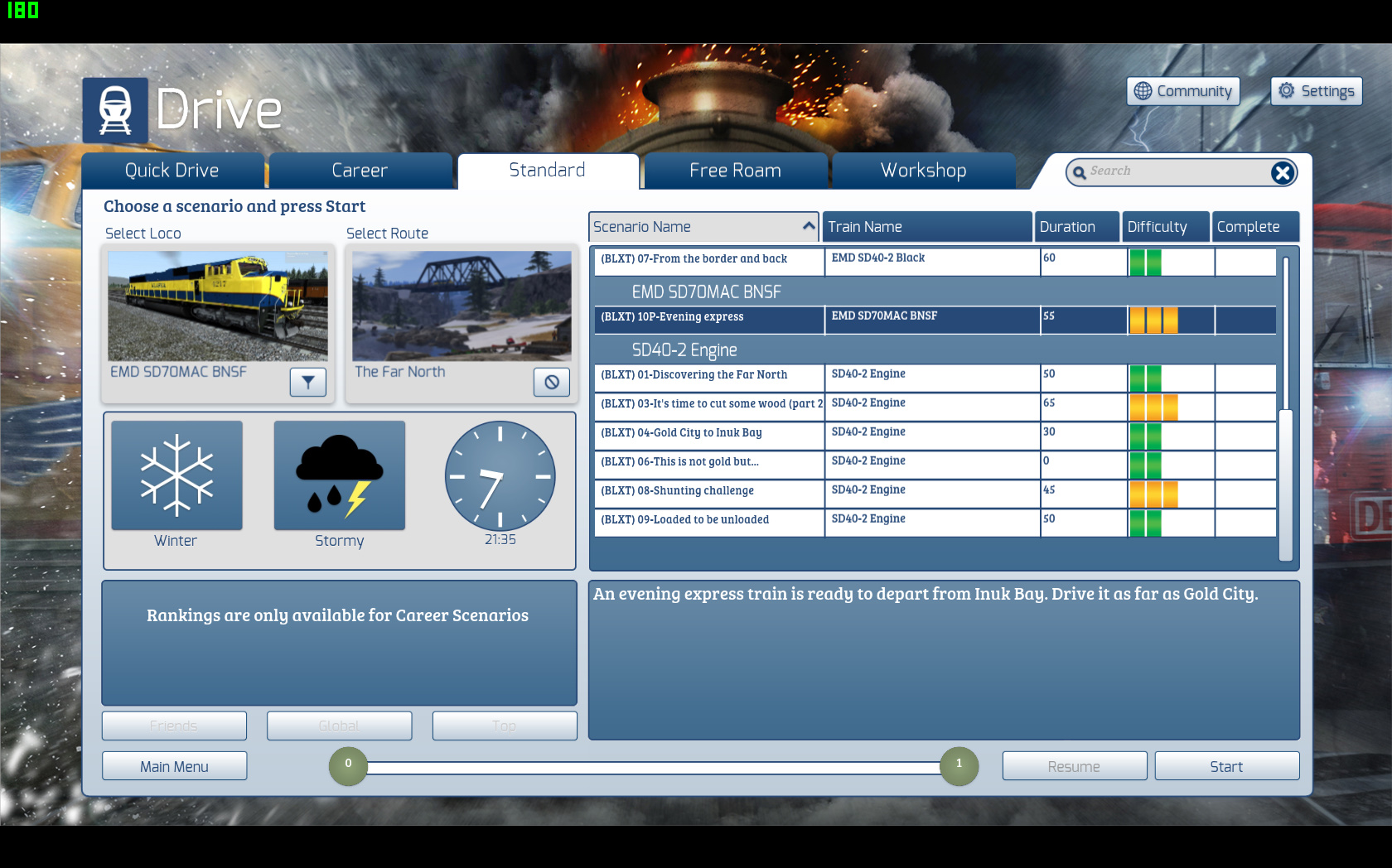Click the Main Menu button
Screen dimensions: 1392x868
tap(174, 766)
